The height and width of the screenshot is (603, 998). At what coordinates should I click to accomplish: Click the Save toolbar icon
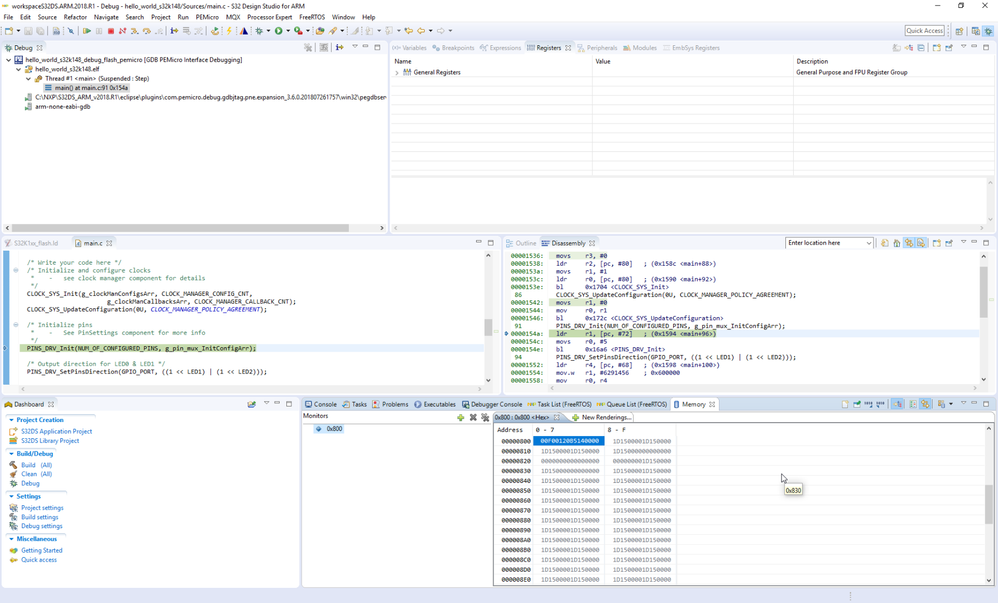click(x=28, y=31)
